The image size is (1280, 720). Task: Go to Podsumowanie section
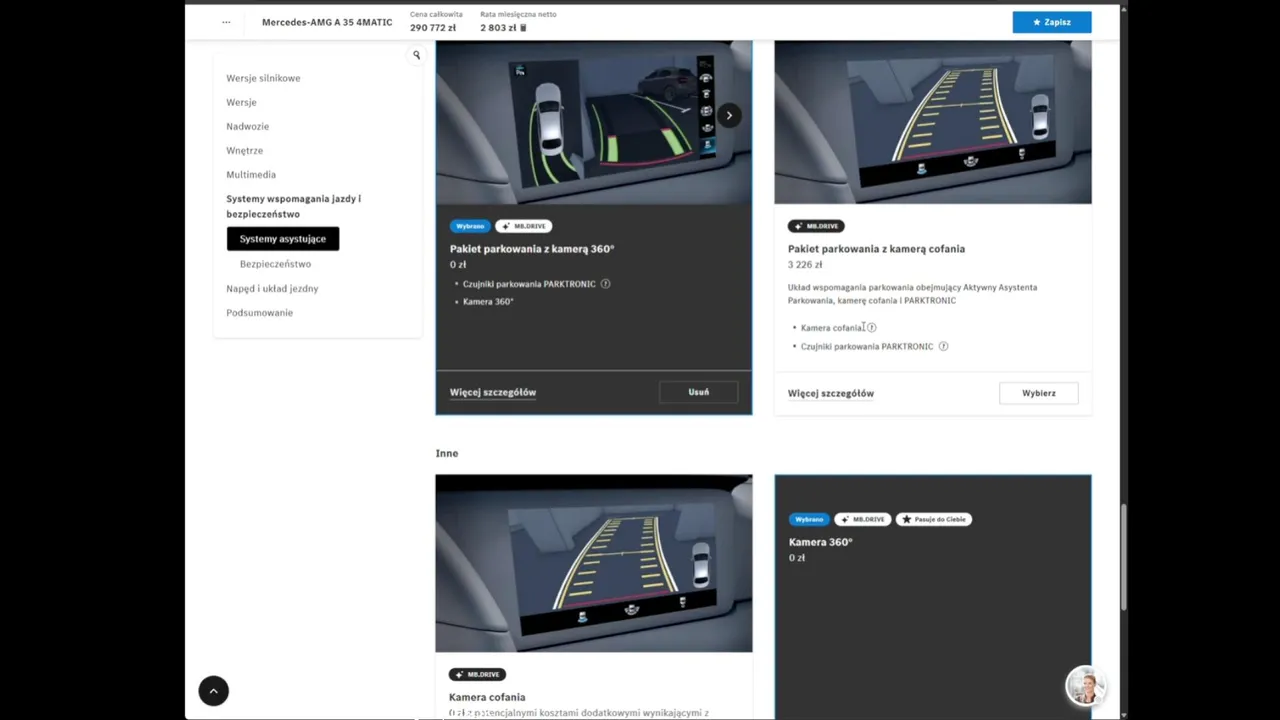point(259,312)
